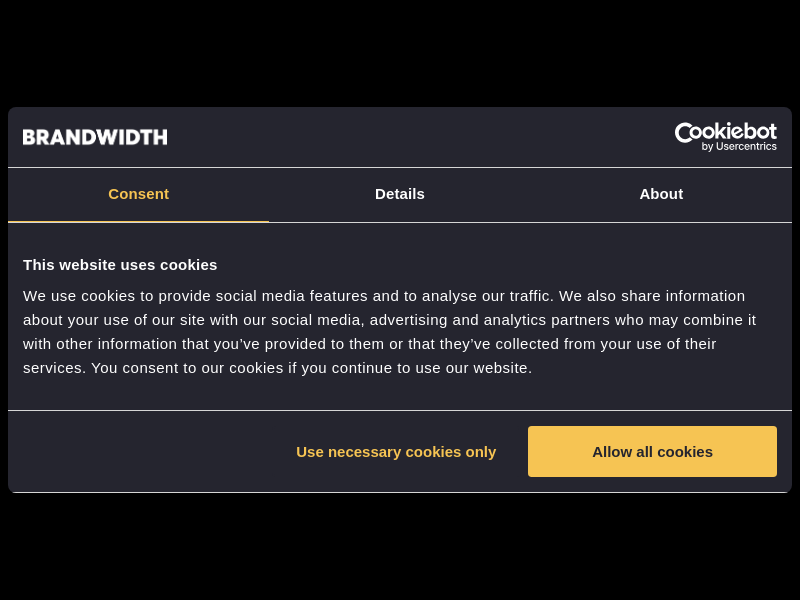800x600 pixels.
Task: Click empty header space between the two logos
Action: coord(420,137)
